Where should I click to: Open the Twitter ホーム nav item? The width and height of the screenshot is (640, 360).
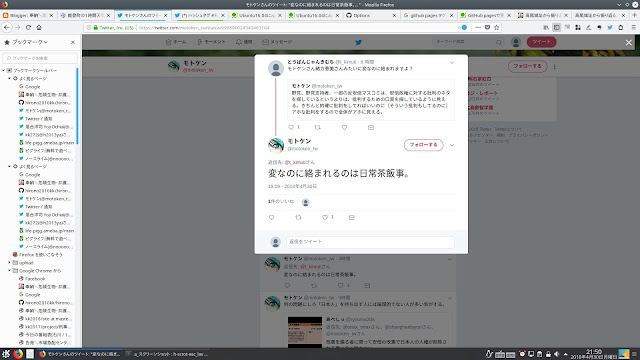coord(176,42)
